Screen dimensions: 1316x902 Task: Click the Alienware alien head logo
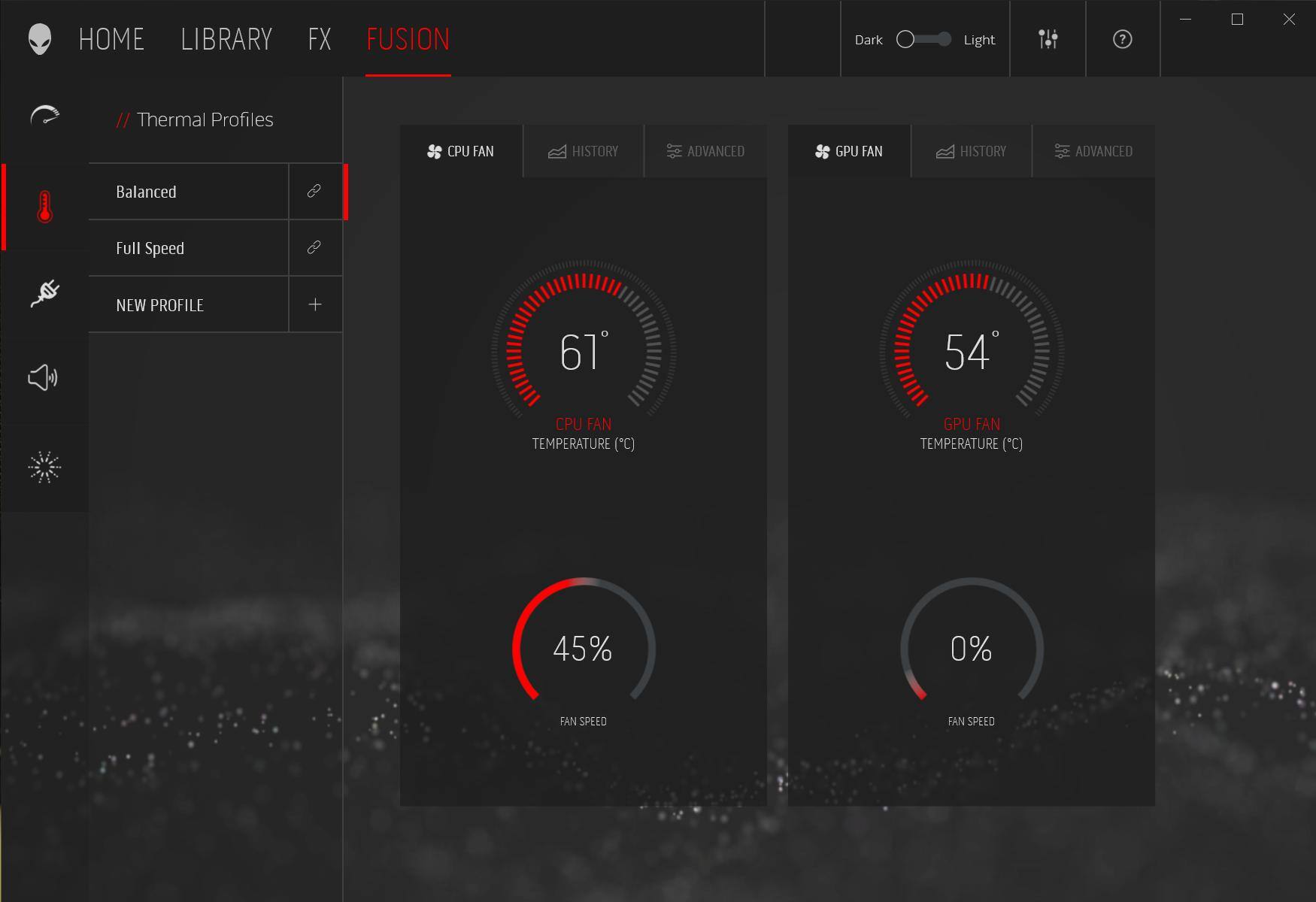coord(39,39)
